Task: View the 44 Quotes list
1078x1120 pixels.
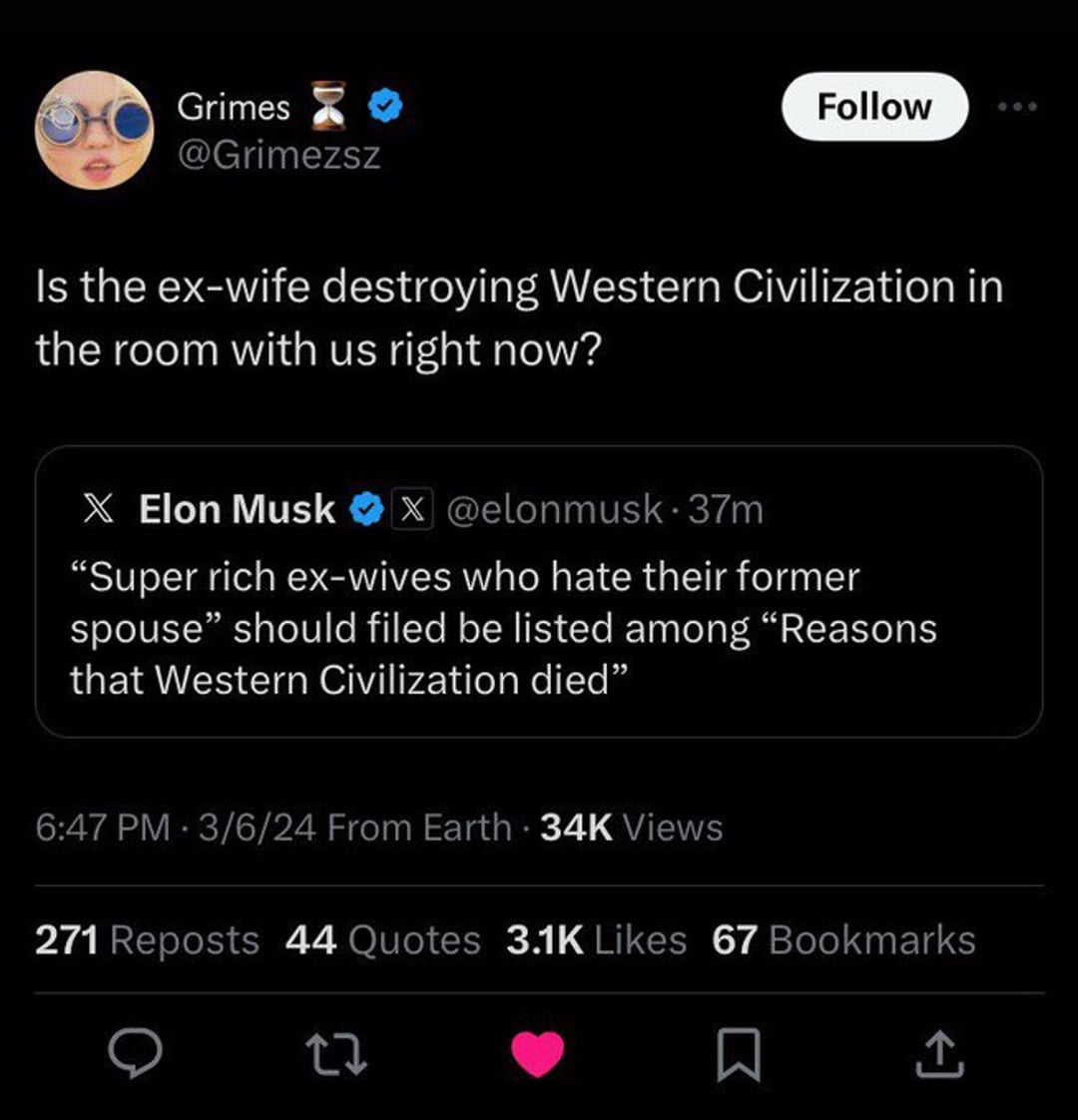Action: (x=382, y=939)
